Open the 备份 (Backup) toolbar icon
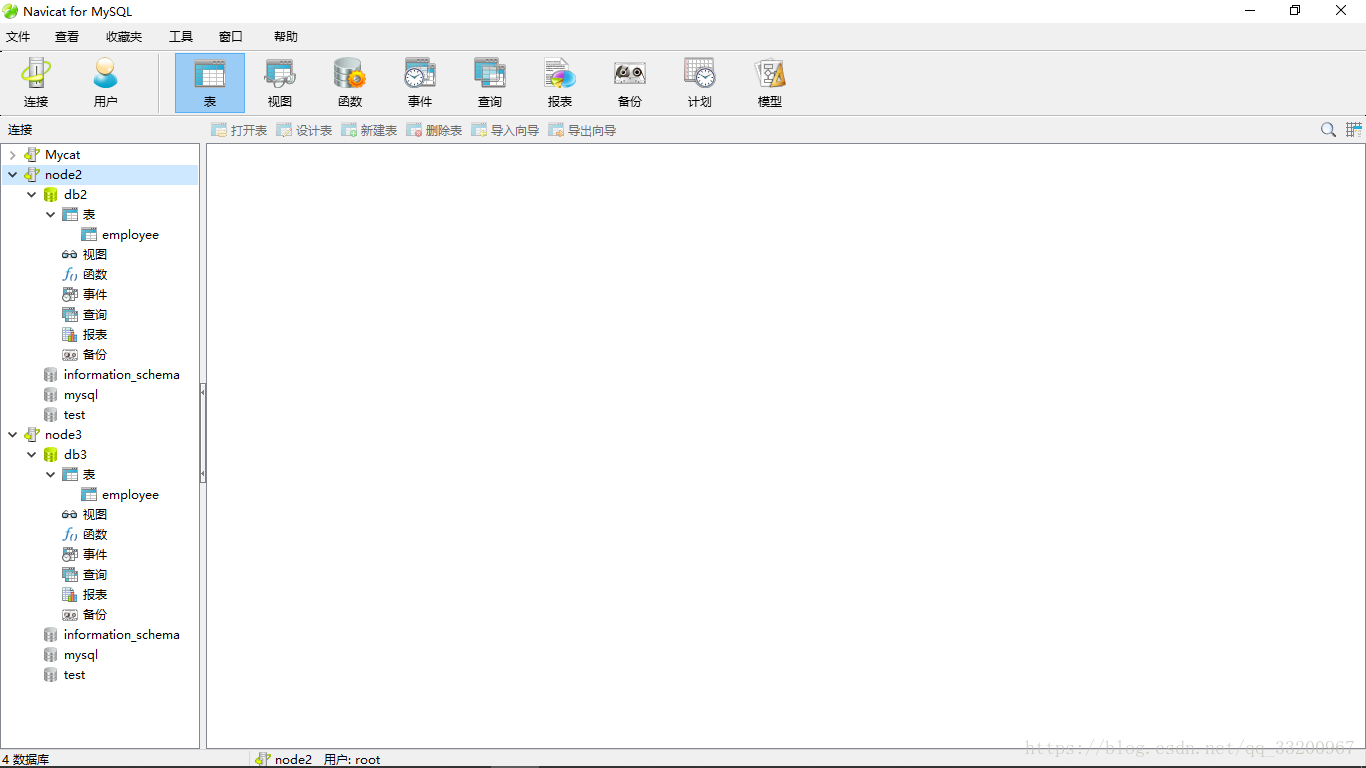This screenshot has height=768, width=1366. 630,82
